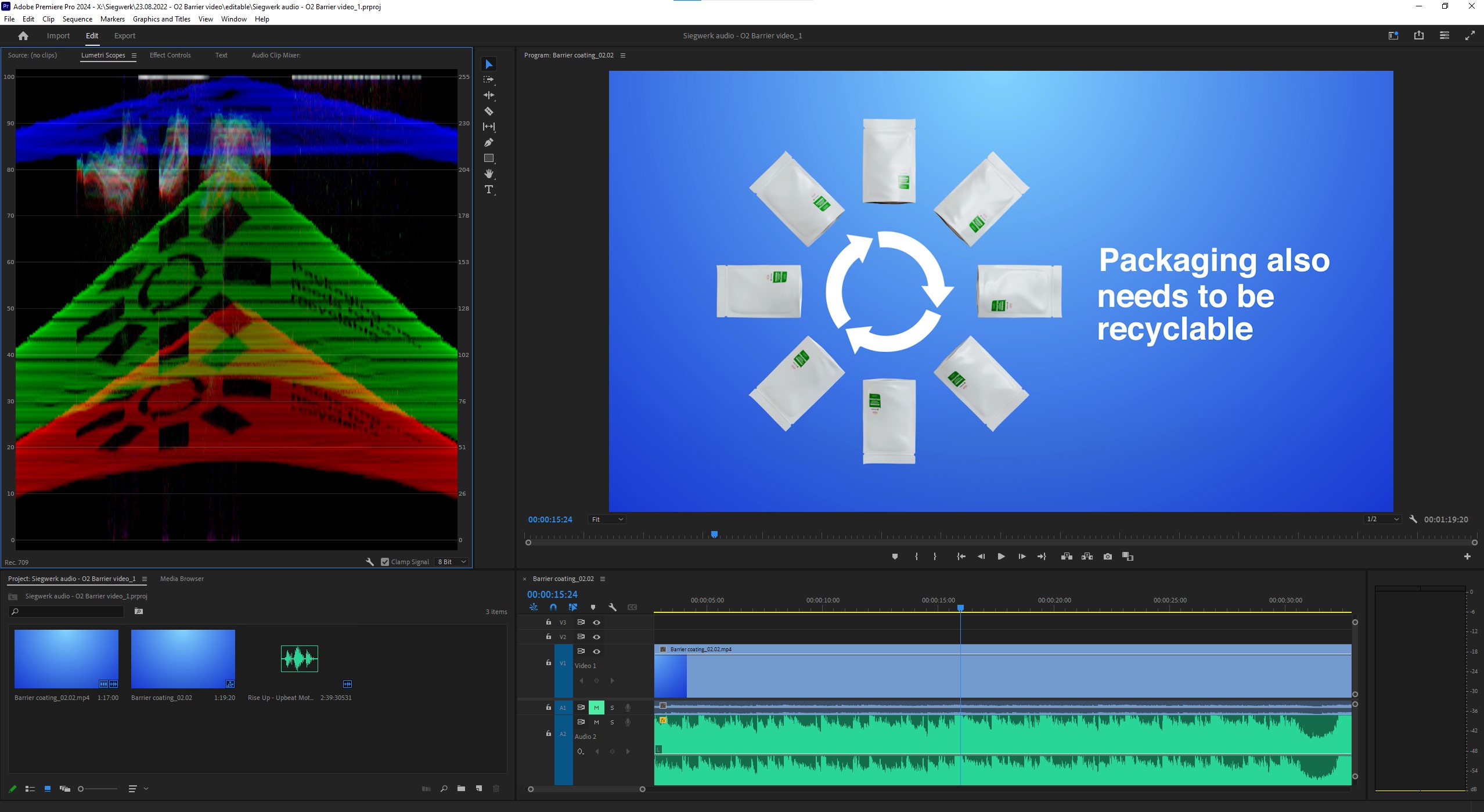This screenshot has height=812, width=1484.
Task: Open the Fit zoom level dropdown
Action: (607, 519)
